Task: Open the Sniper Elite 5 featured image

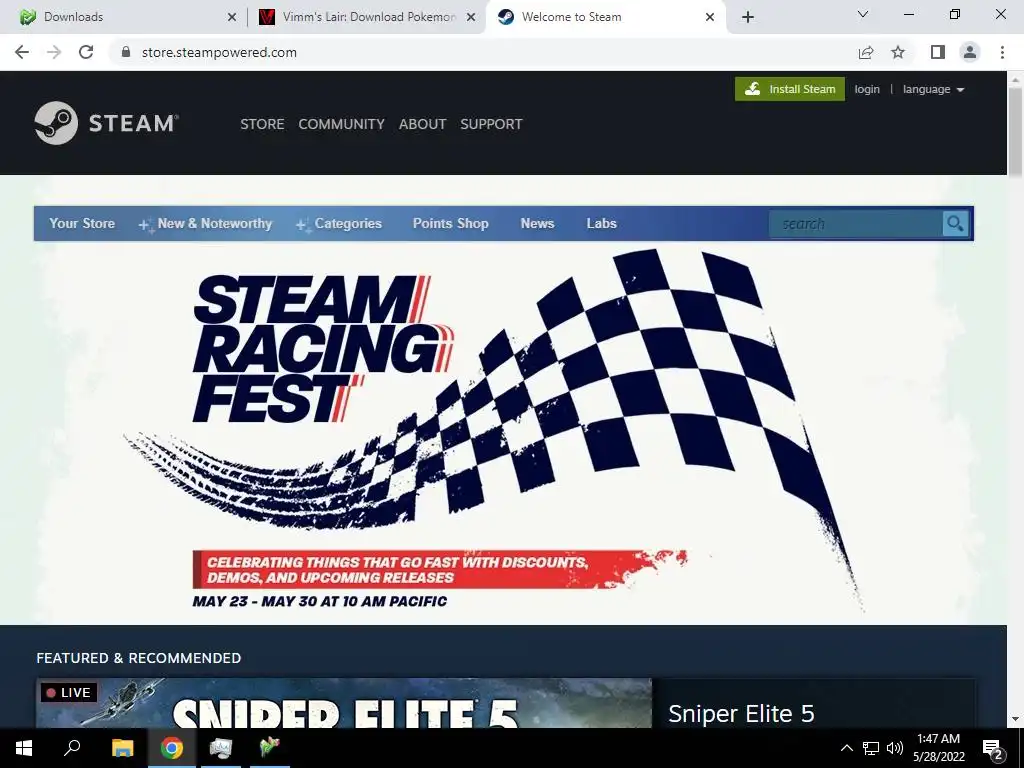Action: pos(344,703)
